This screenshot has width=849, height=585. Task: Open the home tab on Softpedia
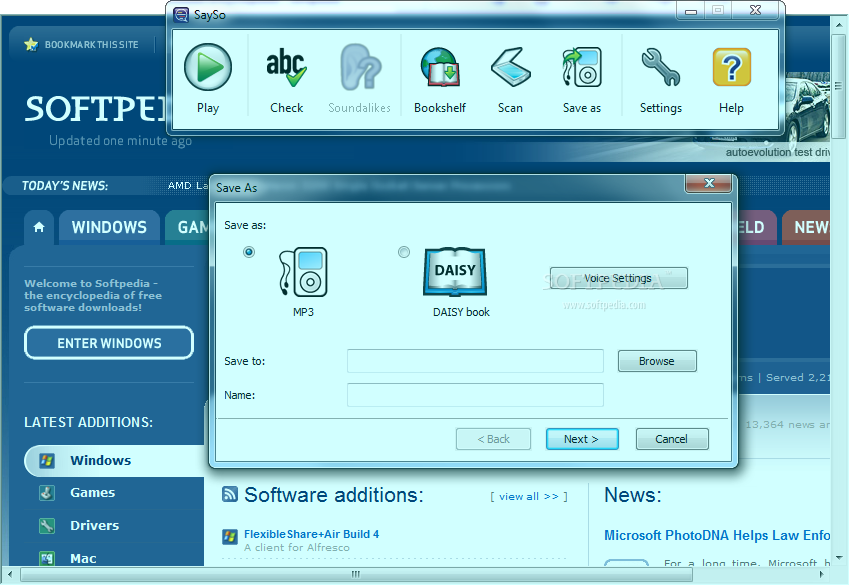pyautogui.click(x=39, y=227)
